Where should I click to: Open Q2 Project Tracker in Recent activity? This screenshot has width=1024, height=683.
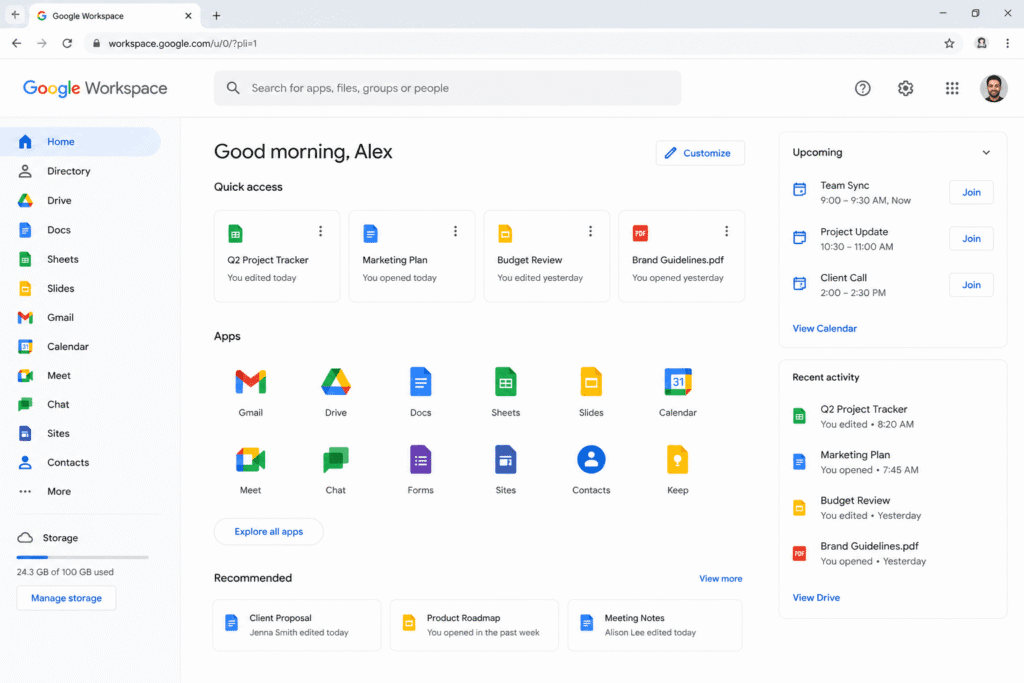click(891, 416)
